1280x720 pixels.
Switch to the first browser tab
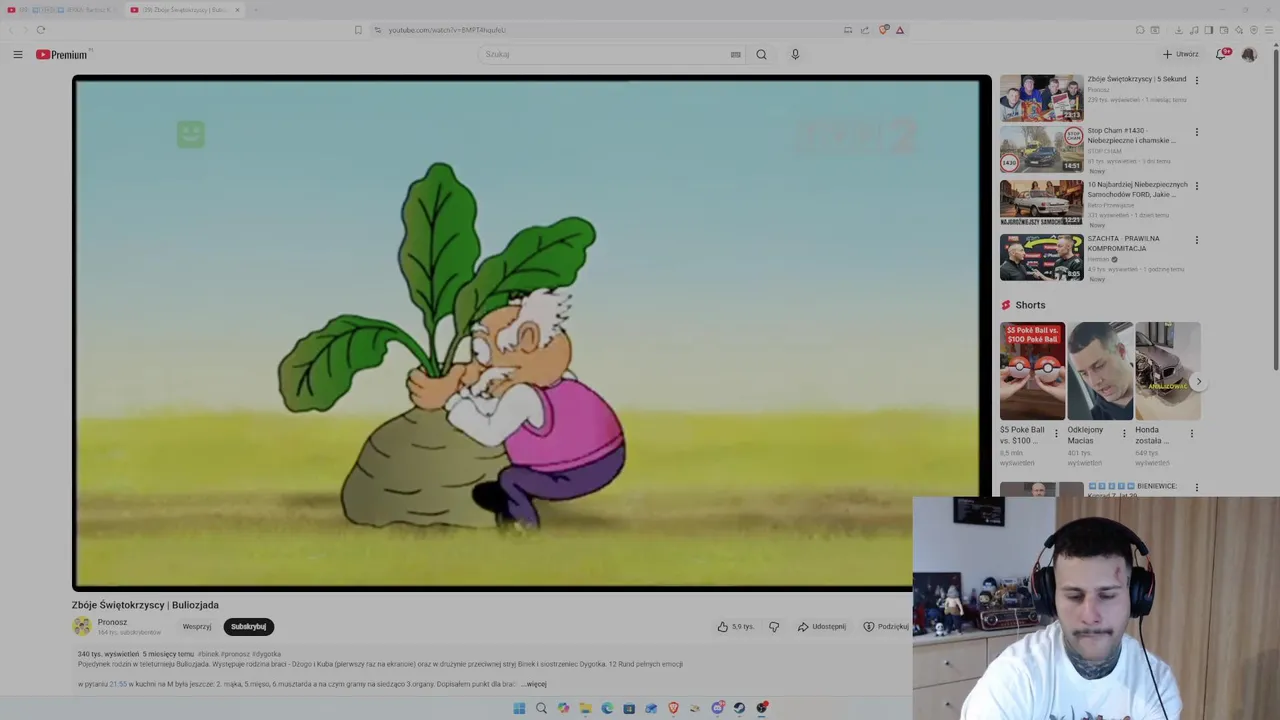pyautogui.click(x=62, y=10)
